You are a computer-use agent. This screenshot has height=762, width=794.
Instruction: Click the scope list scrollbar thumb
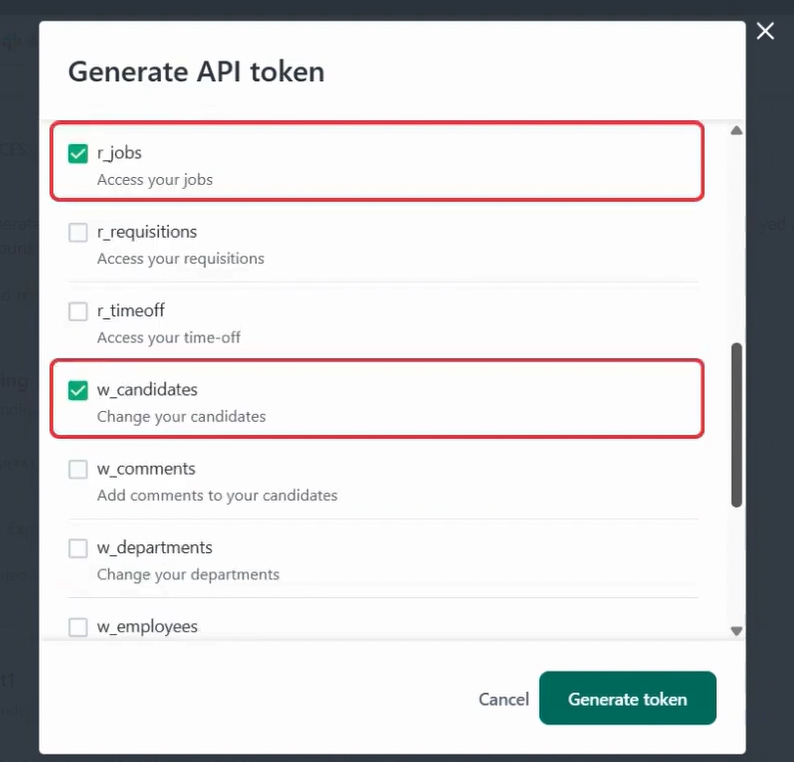pyautogui.click(x=737, y=425)
